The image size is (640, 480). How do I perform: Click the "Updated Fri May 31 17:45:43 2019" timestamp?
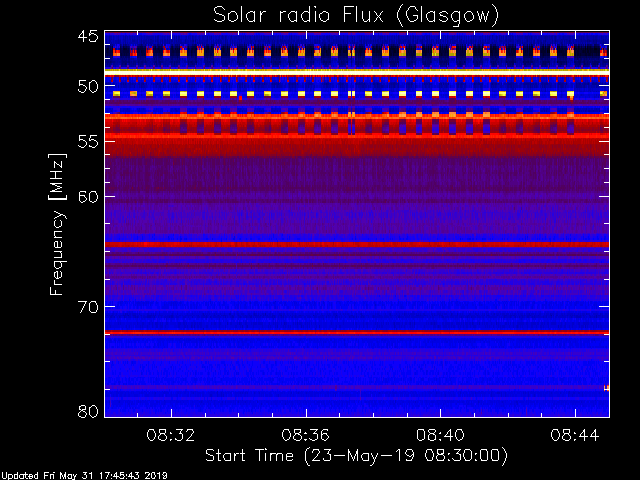point(84,476)
